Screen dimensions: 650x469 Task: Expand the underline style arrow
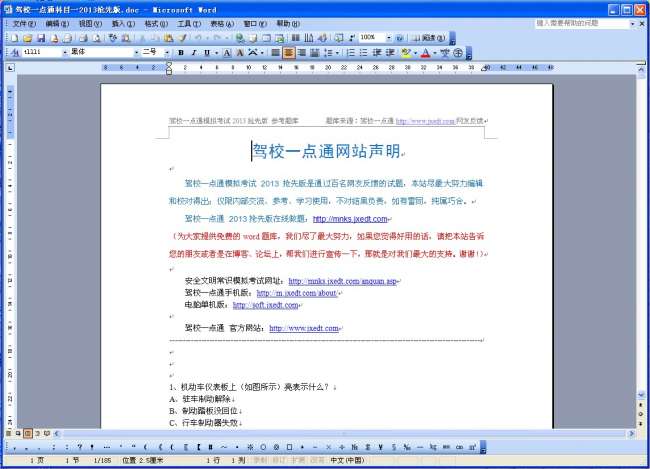point(216,53)
